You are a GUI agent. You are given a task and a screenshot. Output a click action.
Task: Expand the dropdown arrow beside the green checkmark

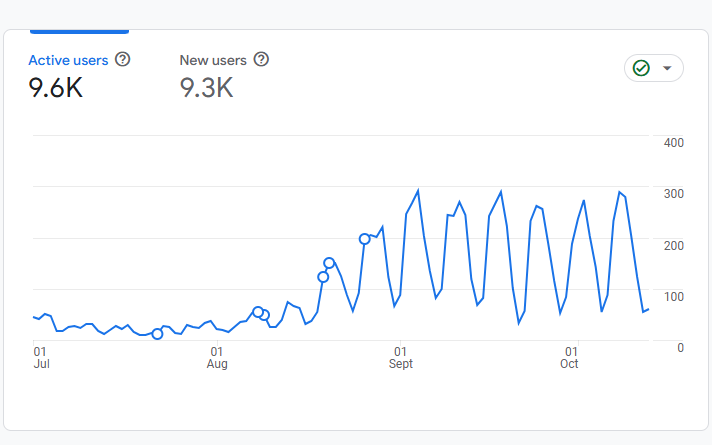tap(667, 69)
